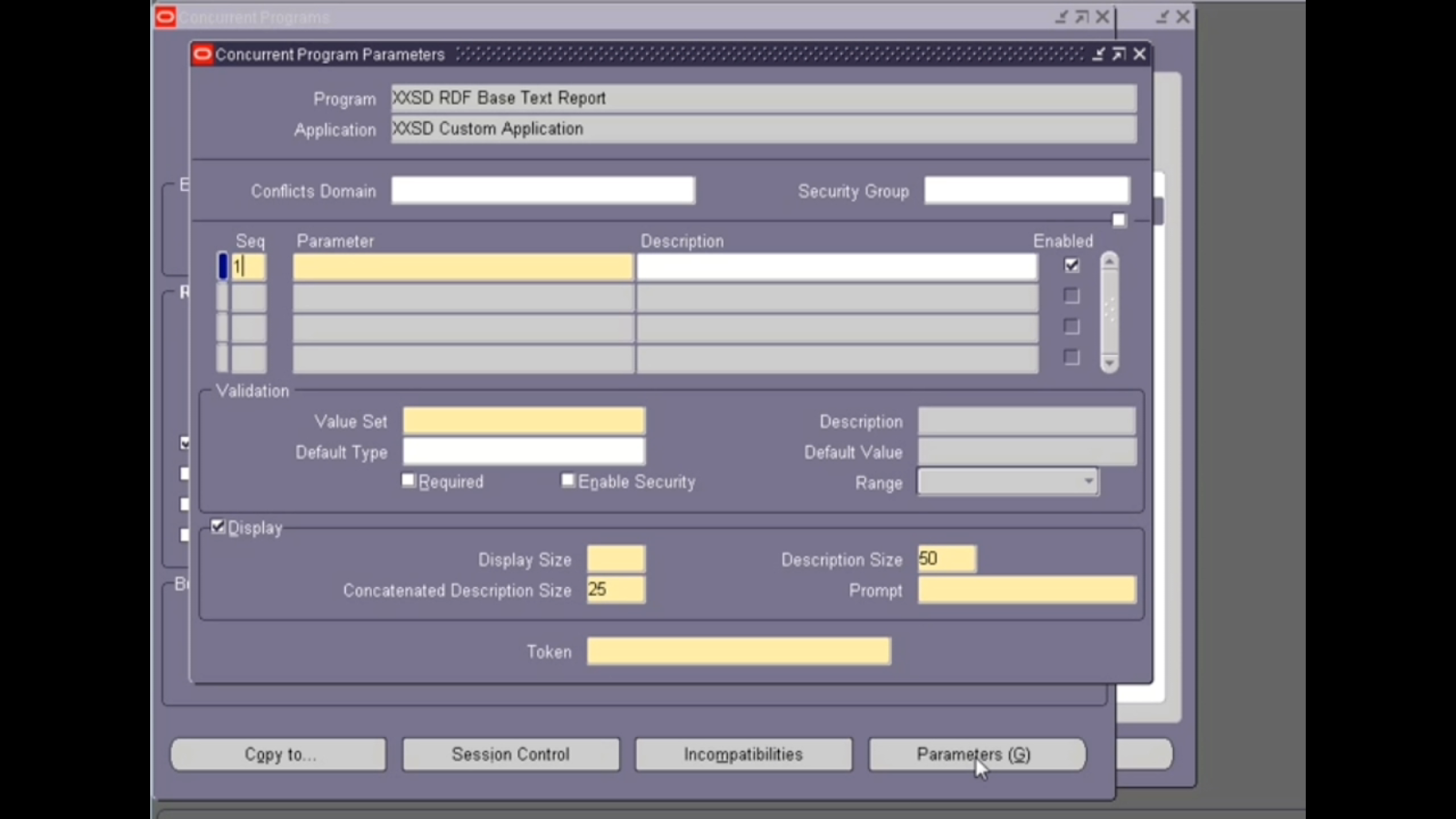Open the Range dropdown
This screenshot has height=819, width=1456.
[x=1090, y=481]
